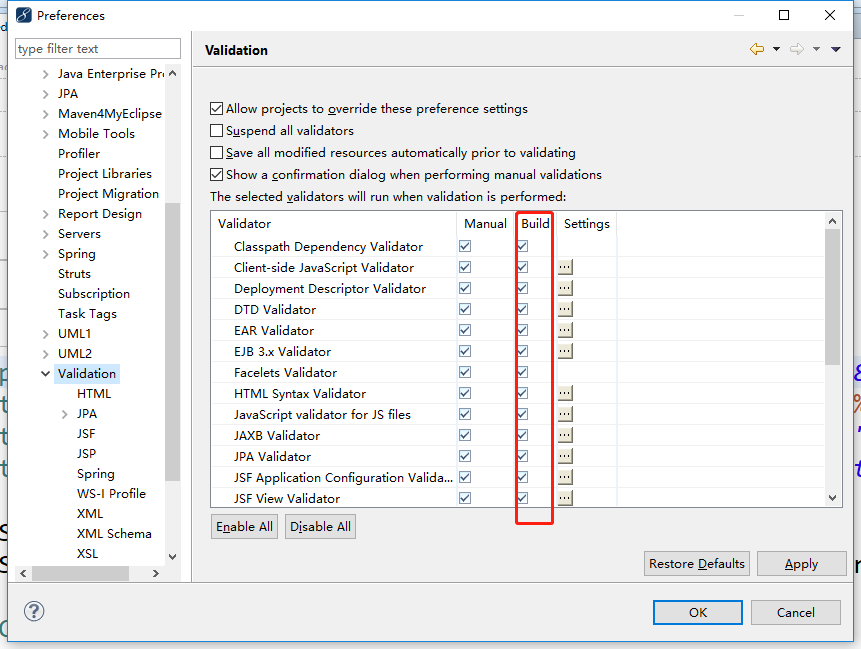Expand Java Enterprise tree node
This screenshot has height=649, width=861.
(46, 74)
